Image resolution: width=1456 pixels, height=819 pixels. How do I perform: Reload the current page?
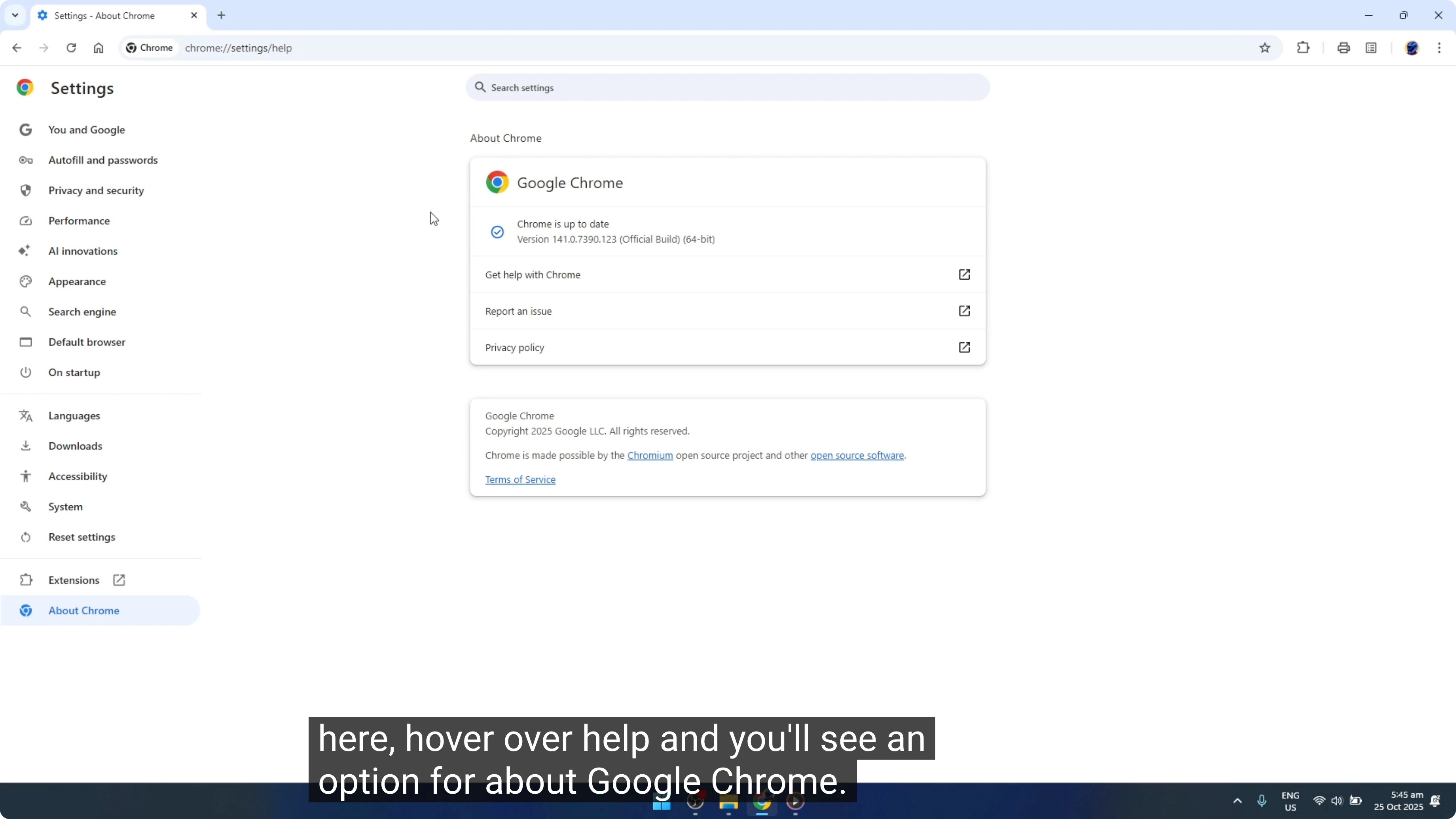coord(71,48)
